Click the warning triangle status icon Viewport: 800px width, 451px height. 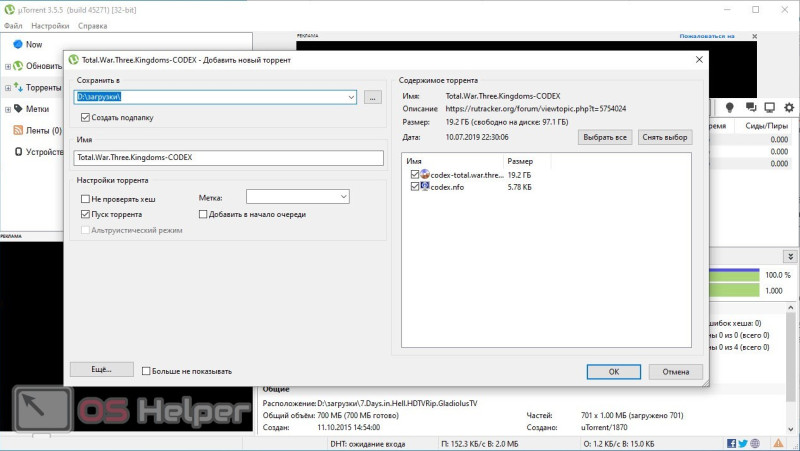pyautogui.click(x=778, y=443)
